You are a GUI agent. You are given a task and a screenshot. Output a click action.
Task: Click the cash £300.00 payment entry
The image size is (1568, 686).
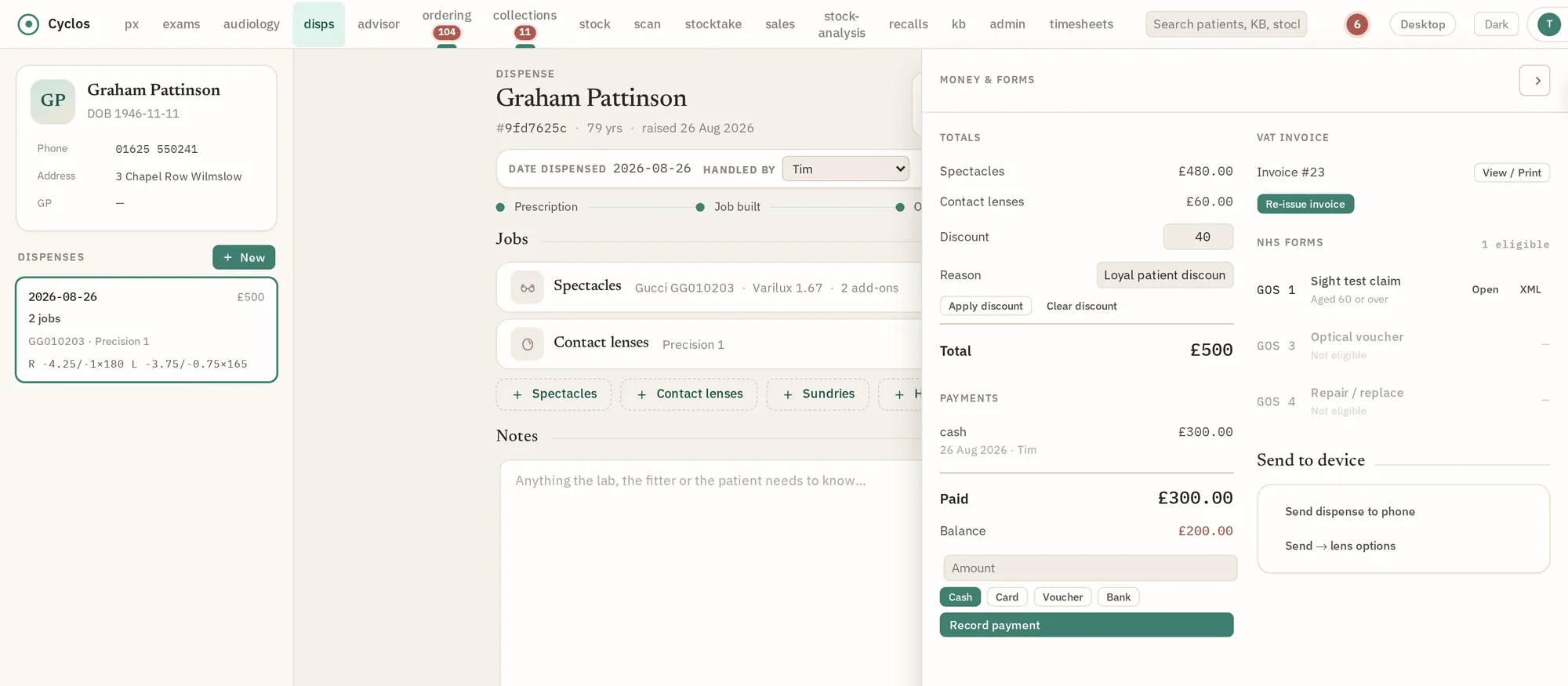click(x=1086, y=440)
